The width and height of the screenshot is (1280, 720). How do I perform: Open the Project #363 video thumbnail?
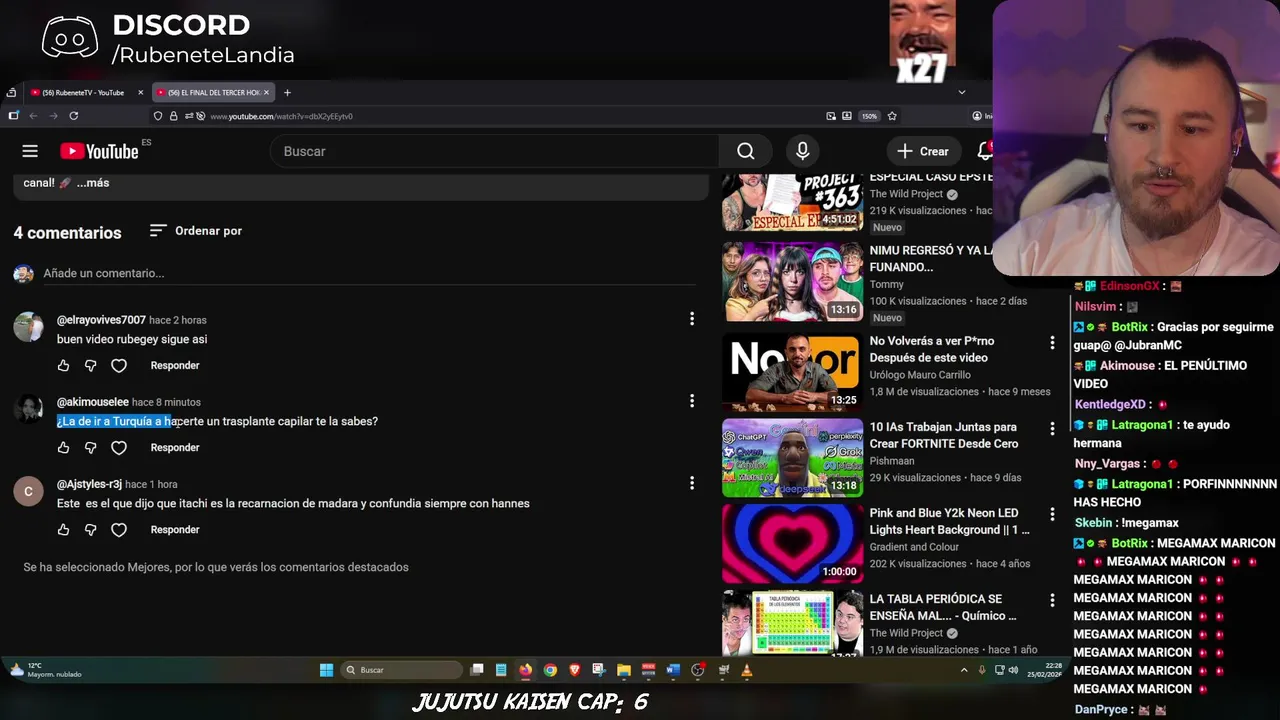coord(792,203)
